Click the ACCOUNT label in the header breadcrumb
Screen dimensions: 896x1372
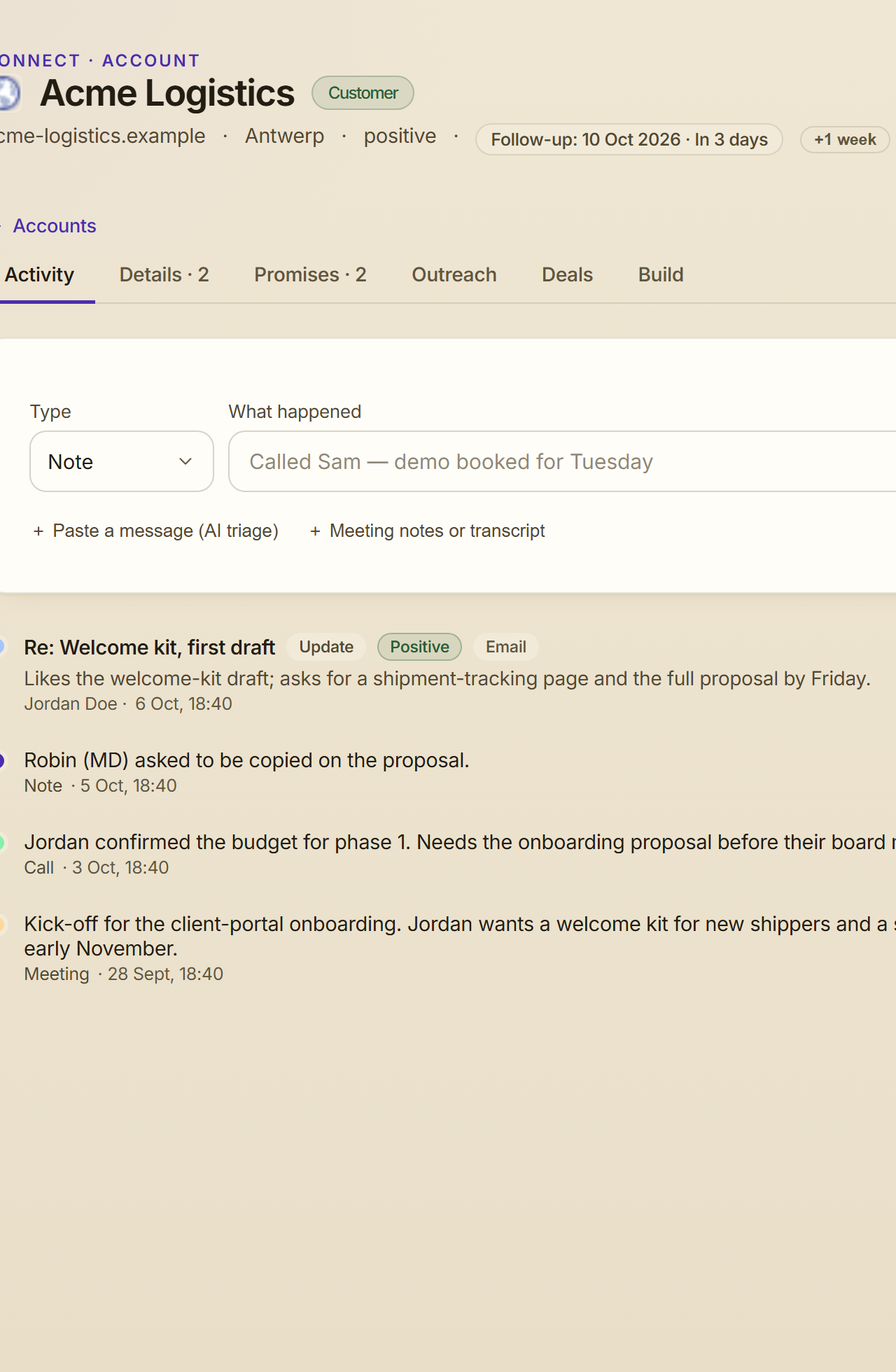point(150,61)
